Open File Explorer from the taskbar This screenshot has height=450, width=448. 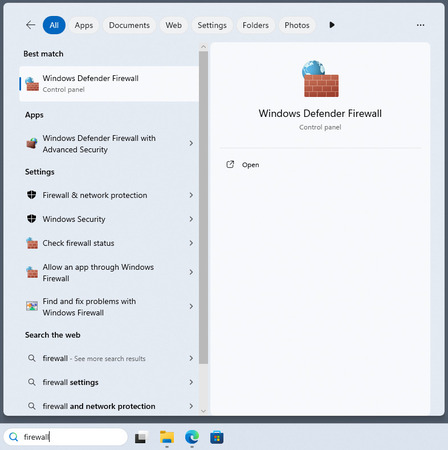167,437
